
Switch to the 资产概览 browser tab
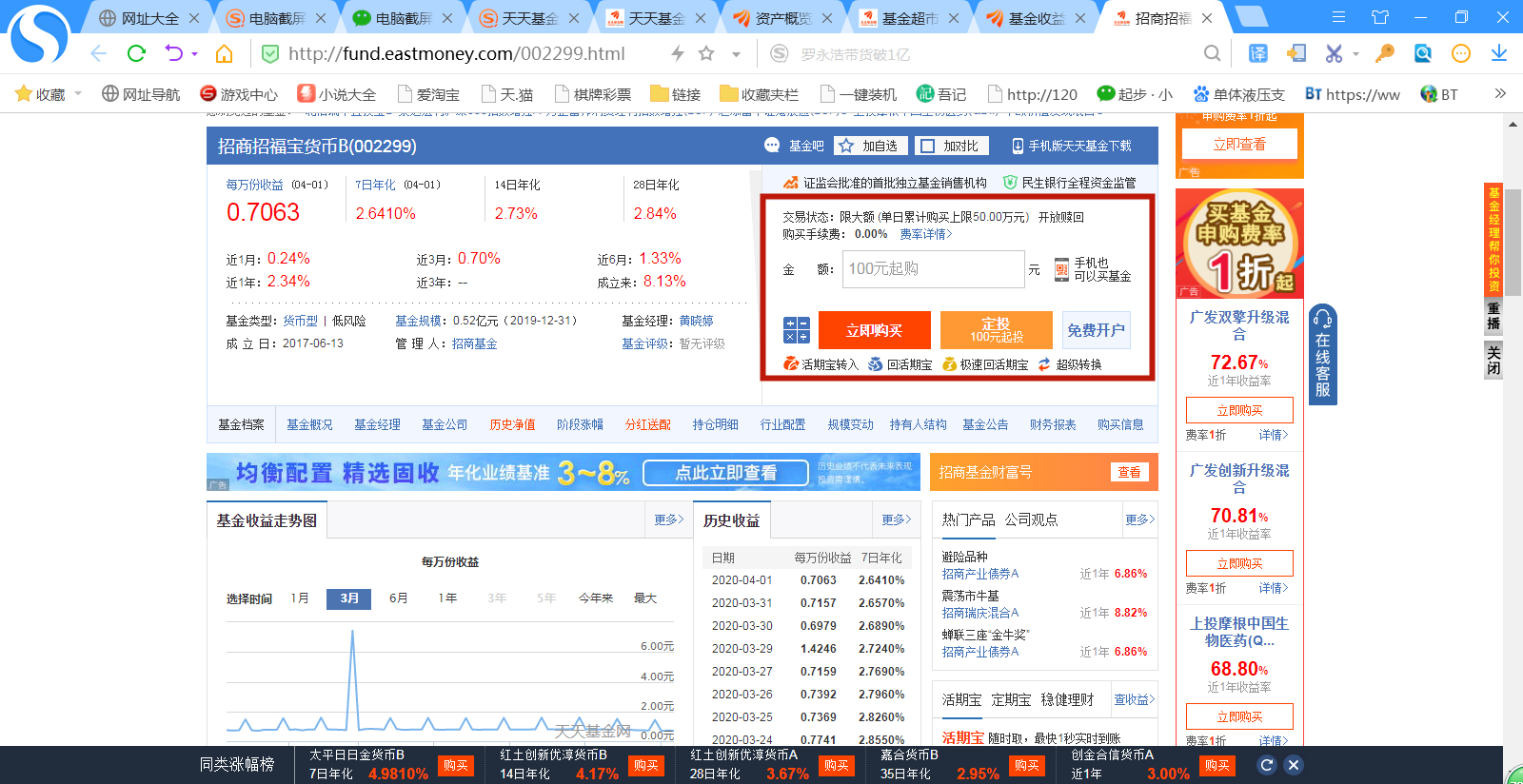pos(782,18)
